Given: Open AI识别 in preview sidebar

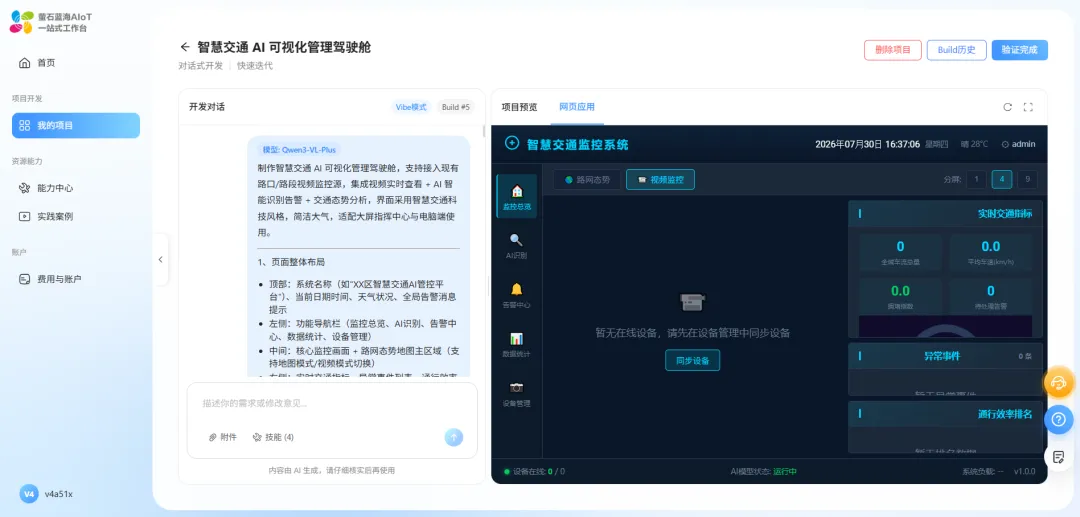Looking at the screenshot, I should pyautogui.click(x=516, y=246).
